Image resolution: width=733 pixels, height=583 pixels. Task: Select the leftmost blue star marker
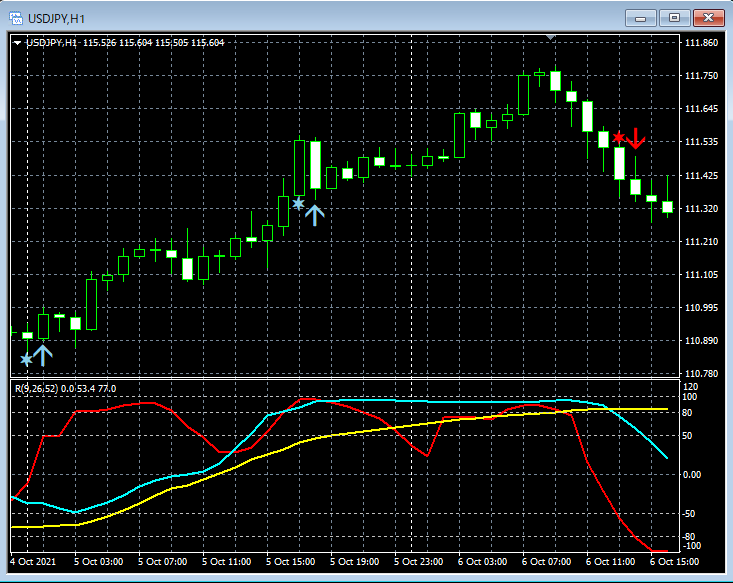(26, 359)
